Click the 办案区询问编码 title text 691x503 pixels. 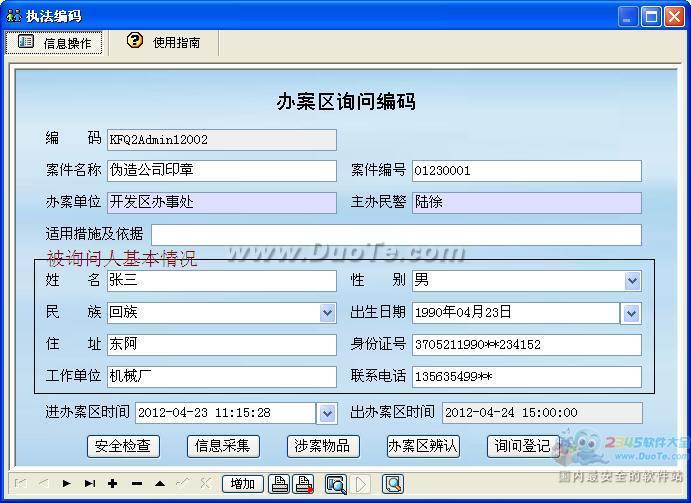346,101
